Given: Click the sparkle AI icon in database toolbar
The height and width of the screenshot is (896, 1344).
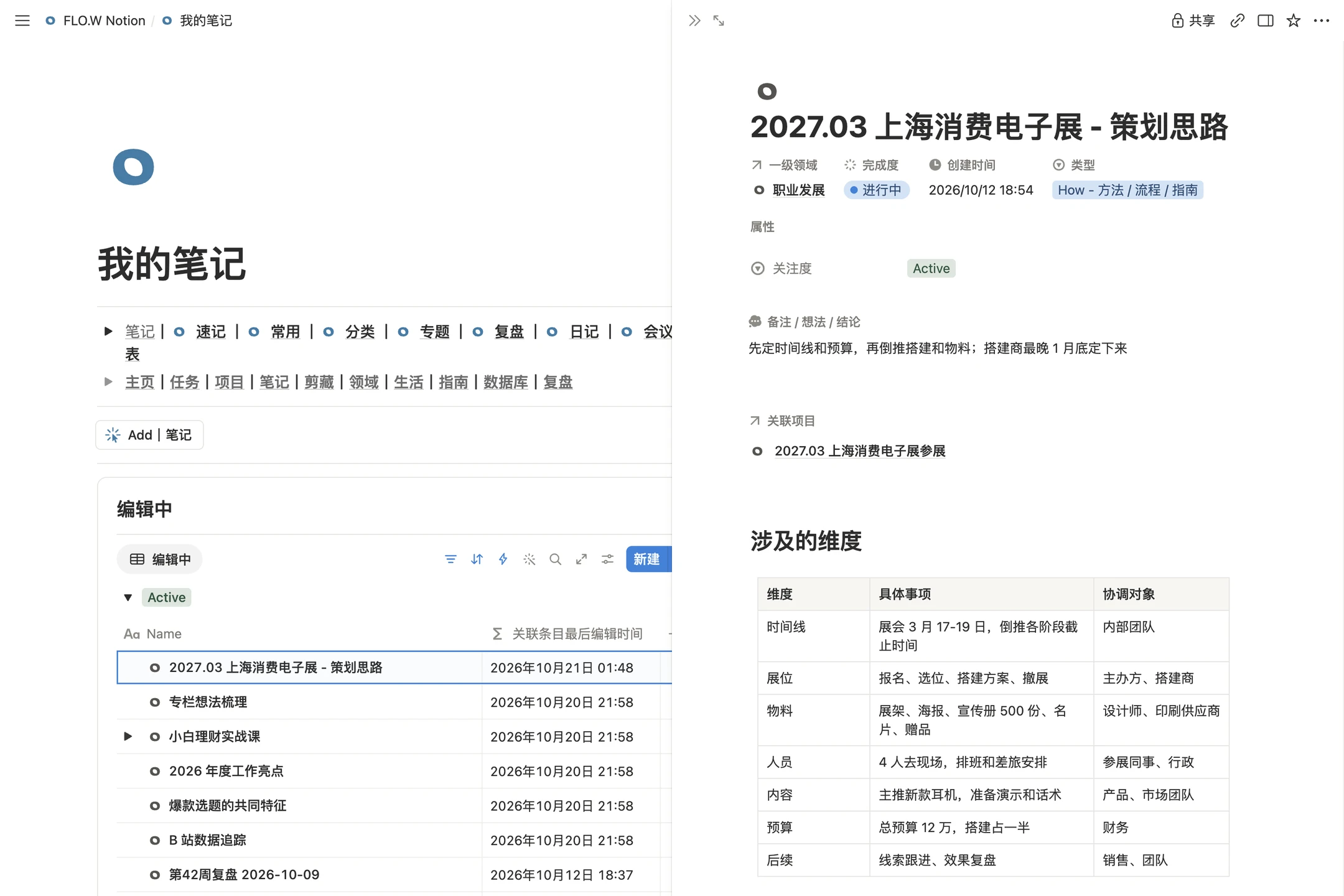Looking at the screenshot, I should pyautogui.click(x=529, y=559).
